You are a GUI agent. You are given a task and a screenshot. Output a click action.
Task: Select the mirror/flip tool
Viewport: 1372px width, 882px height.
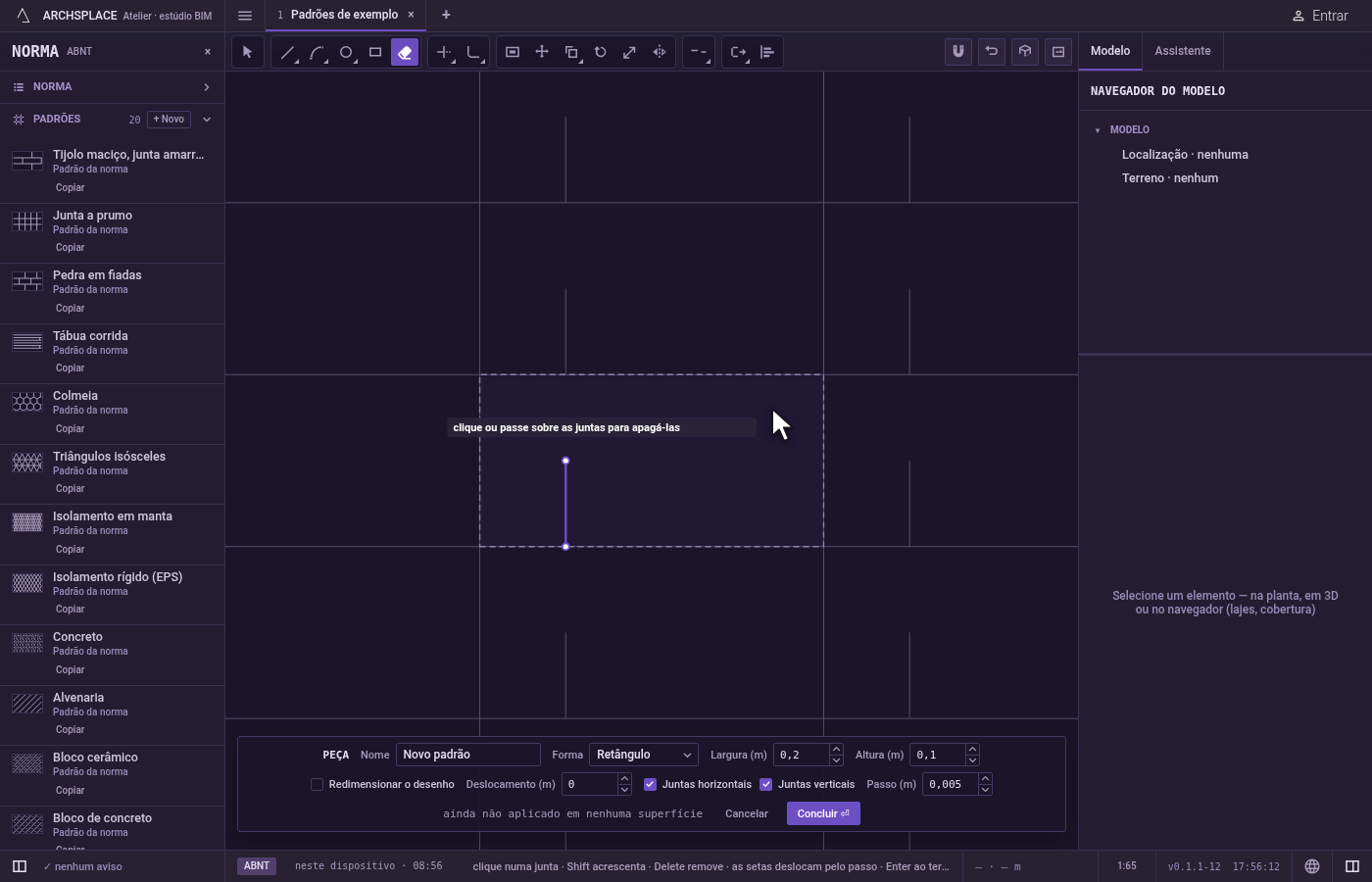click(x=660, y=52)
